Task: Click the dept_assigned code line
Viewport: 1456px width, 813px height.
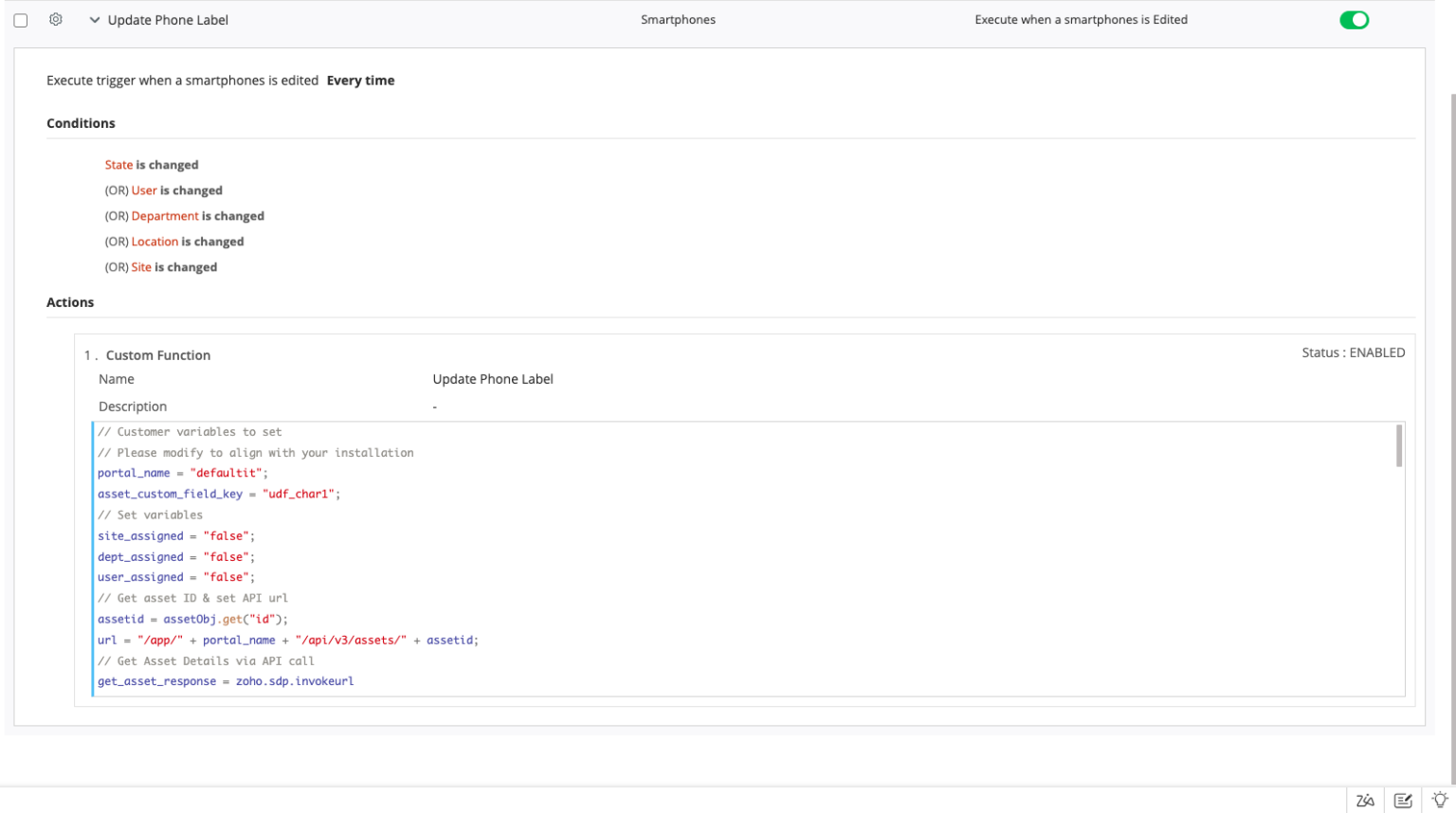Action: (x=176, y=556)
